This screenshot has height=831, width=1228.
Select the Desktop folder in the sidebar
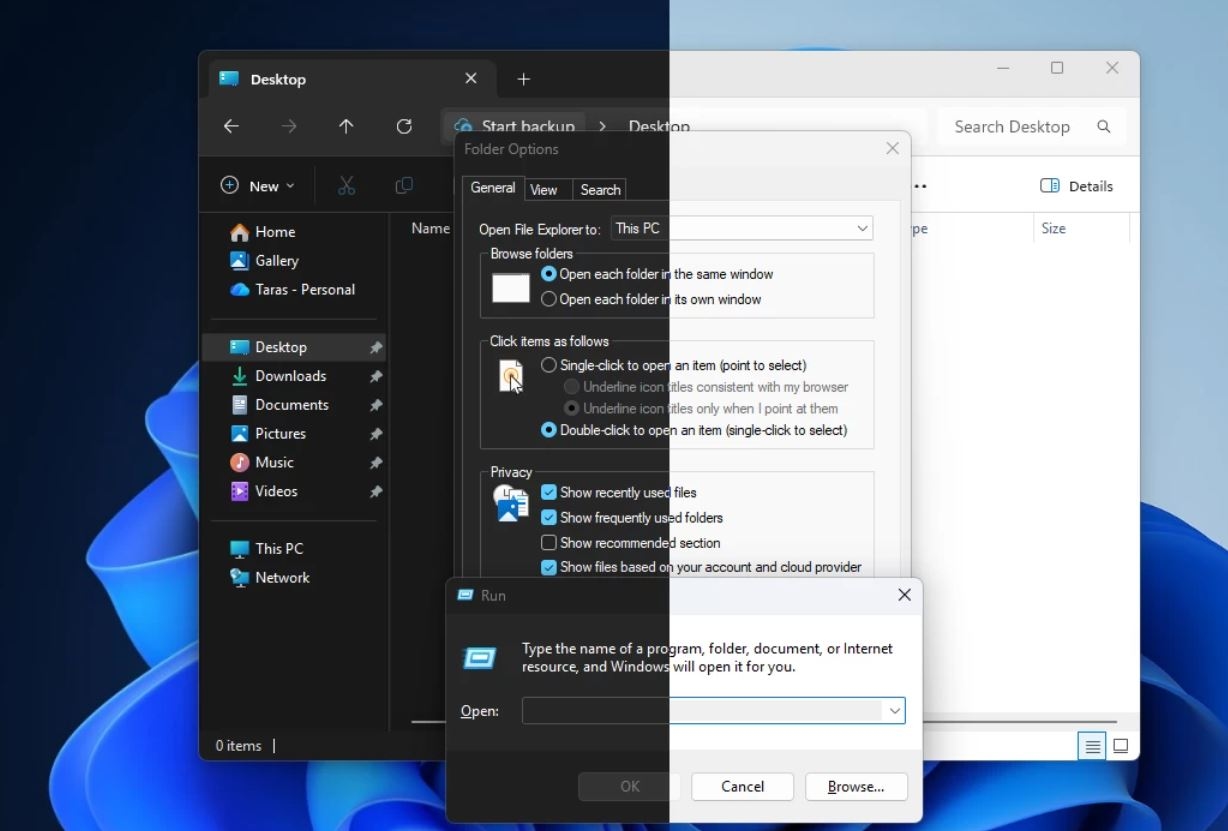tap(294, 347)
